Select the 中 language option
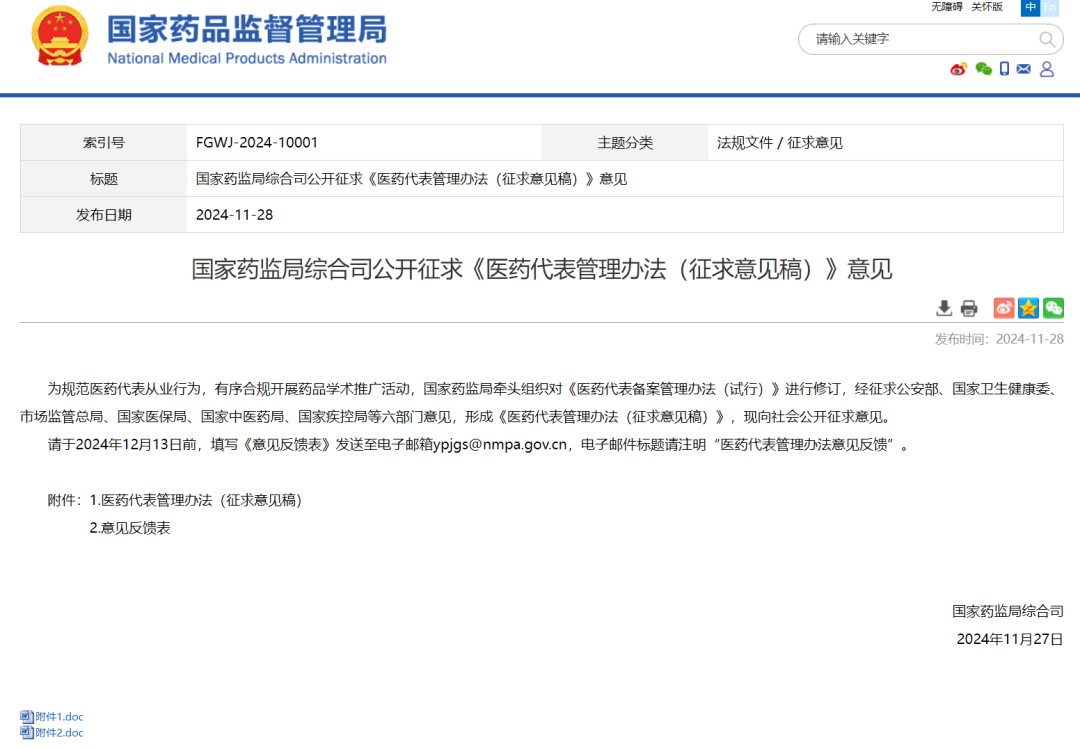 (x=1030, y=7)
